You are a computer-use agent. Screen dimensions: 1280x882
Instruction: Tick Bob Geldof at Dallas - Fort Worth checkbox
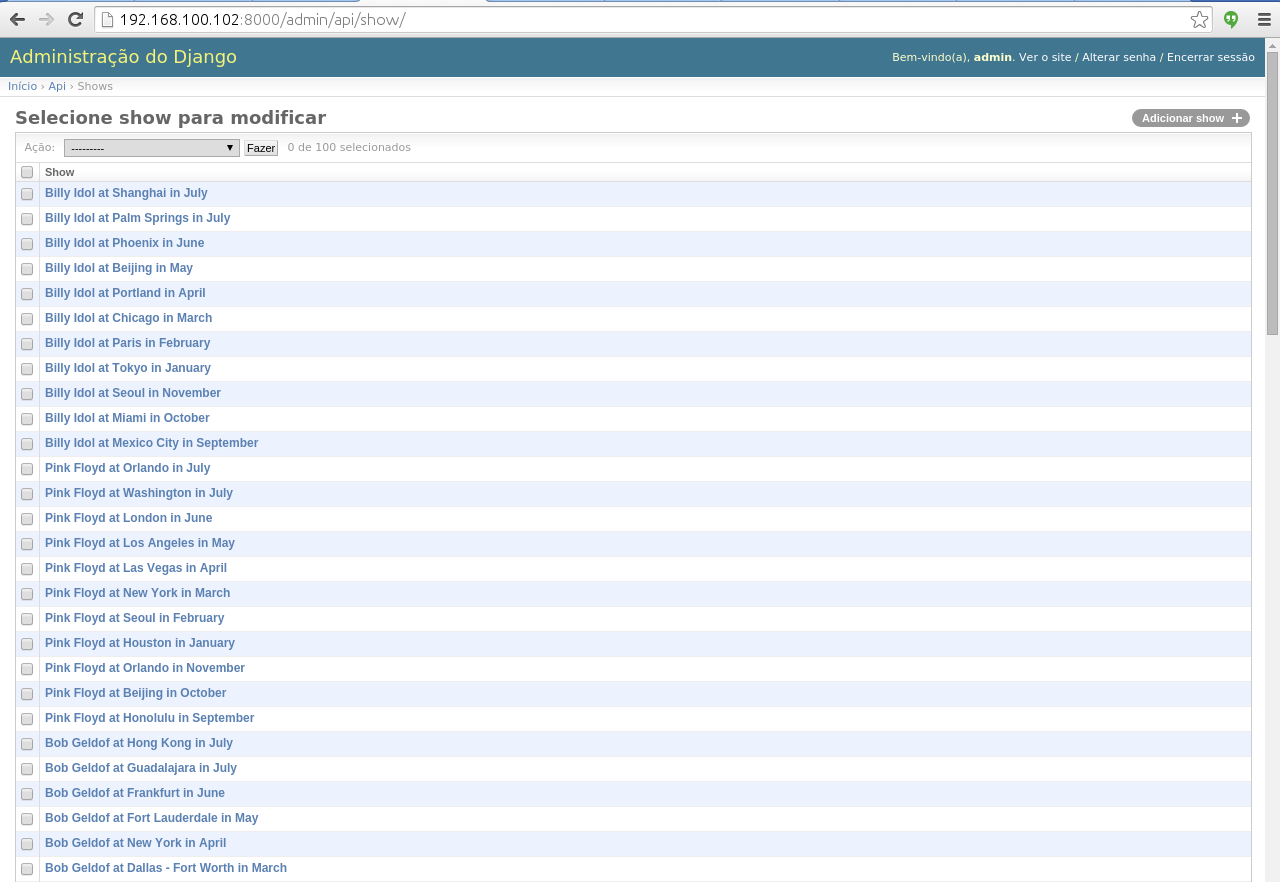[x=27, y=869]
